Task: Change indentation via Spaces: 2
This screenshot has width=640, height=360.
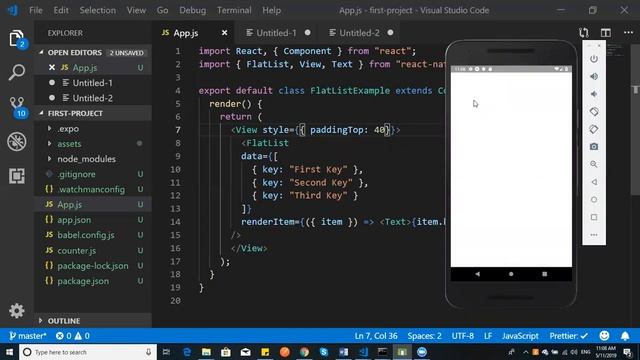Action: point(424,336)
